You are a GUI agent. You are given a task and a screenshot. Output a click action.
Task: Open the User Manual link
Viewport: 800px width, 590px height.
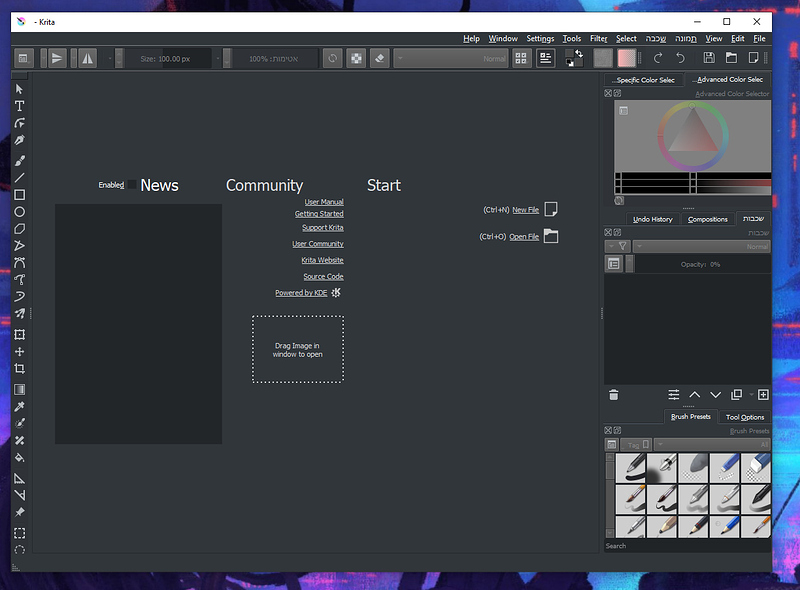[324, 201]
